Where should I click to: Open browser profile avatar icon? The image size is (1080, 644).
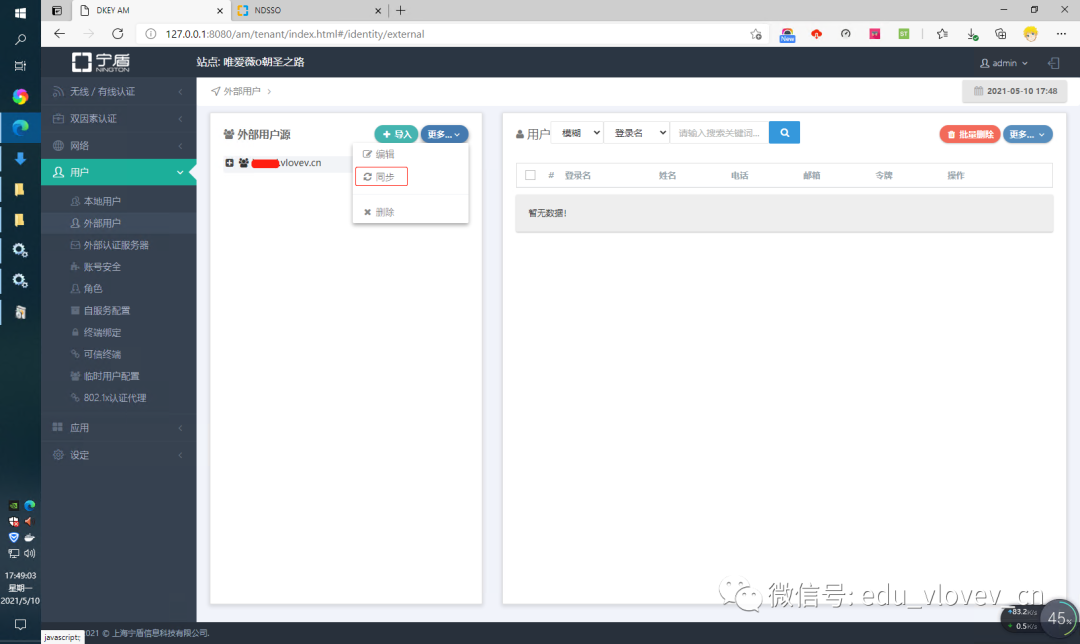pos(1030,34)
